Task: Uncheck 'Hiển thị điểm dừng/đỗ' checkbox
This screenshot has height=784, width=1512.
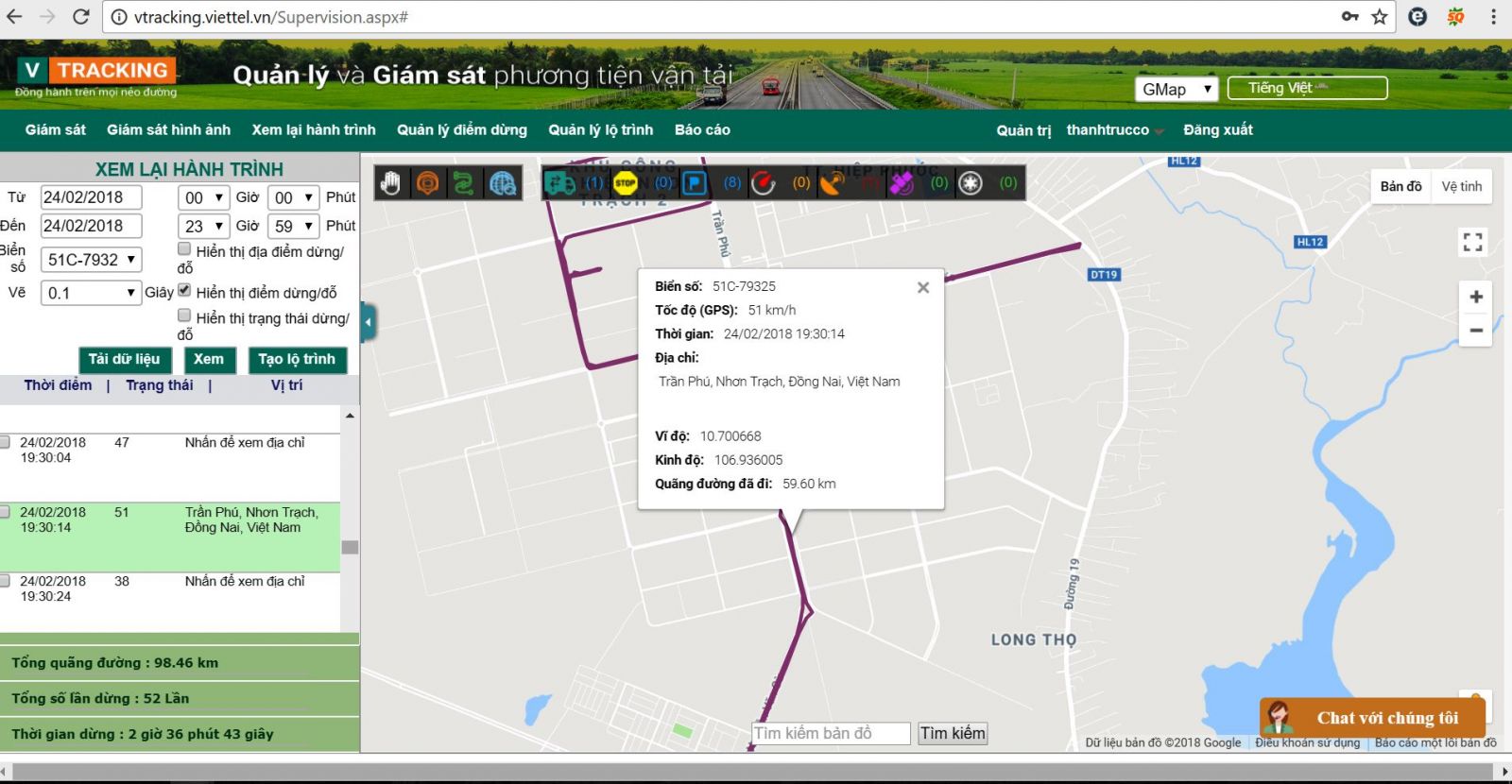Action: pyautogui.click(x=184, y=291)
